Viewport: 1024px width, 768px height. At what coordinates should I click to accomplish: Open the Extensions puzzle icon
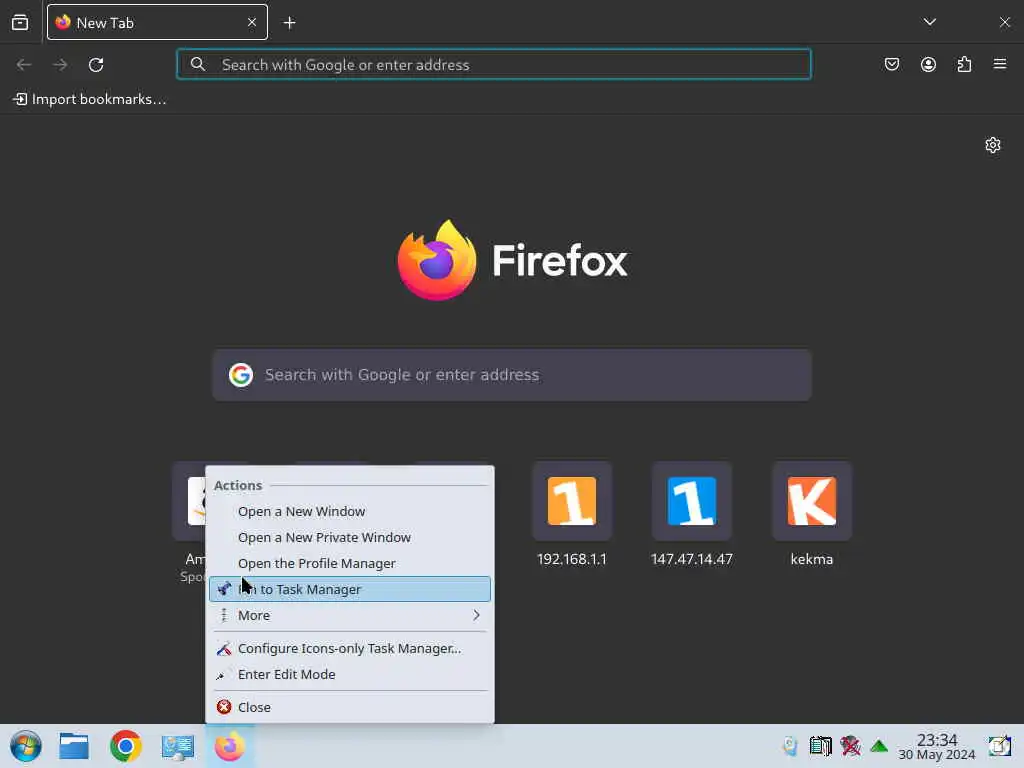click(x=964, y=64)
